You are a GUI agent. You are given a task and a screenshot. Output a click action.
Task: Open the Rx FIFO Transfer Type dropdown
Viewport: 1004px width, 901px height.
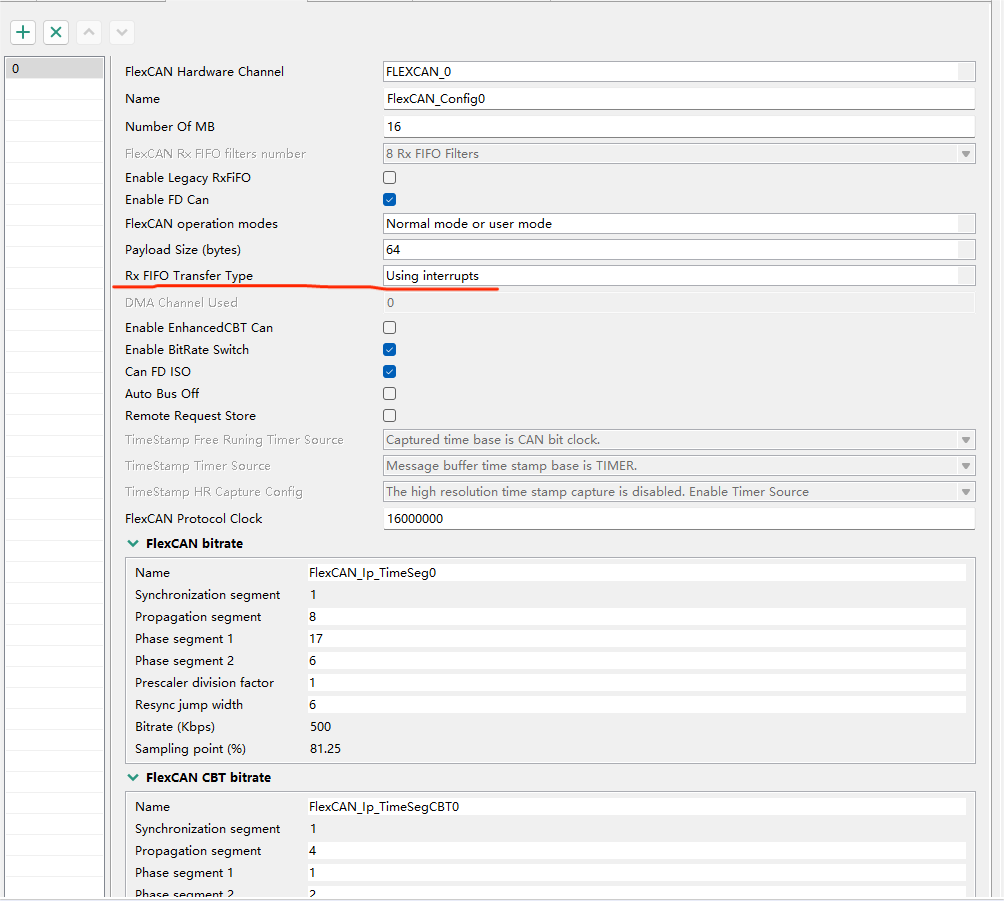[965, 275]
